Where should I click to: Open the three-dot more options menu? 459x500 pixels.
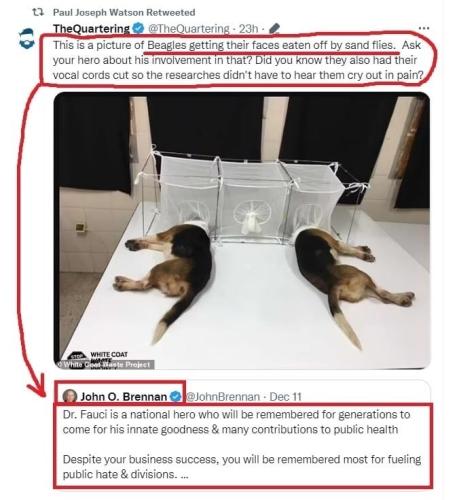(x=424, y=28)
